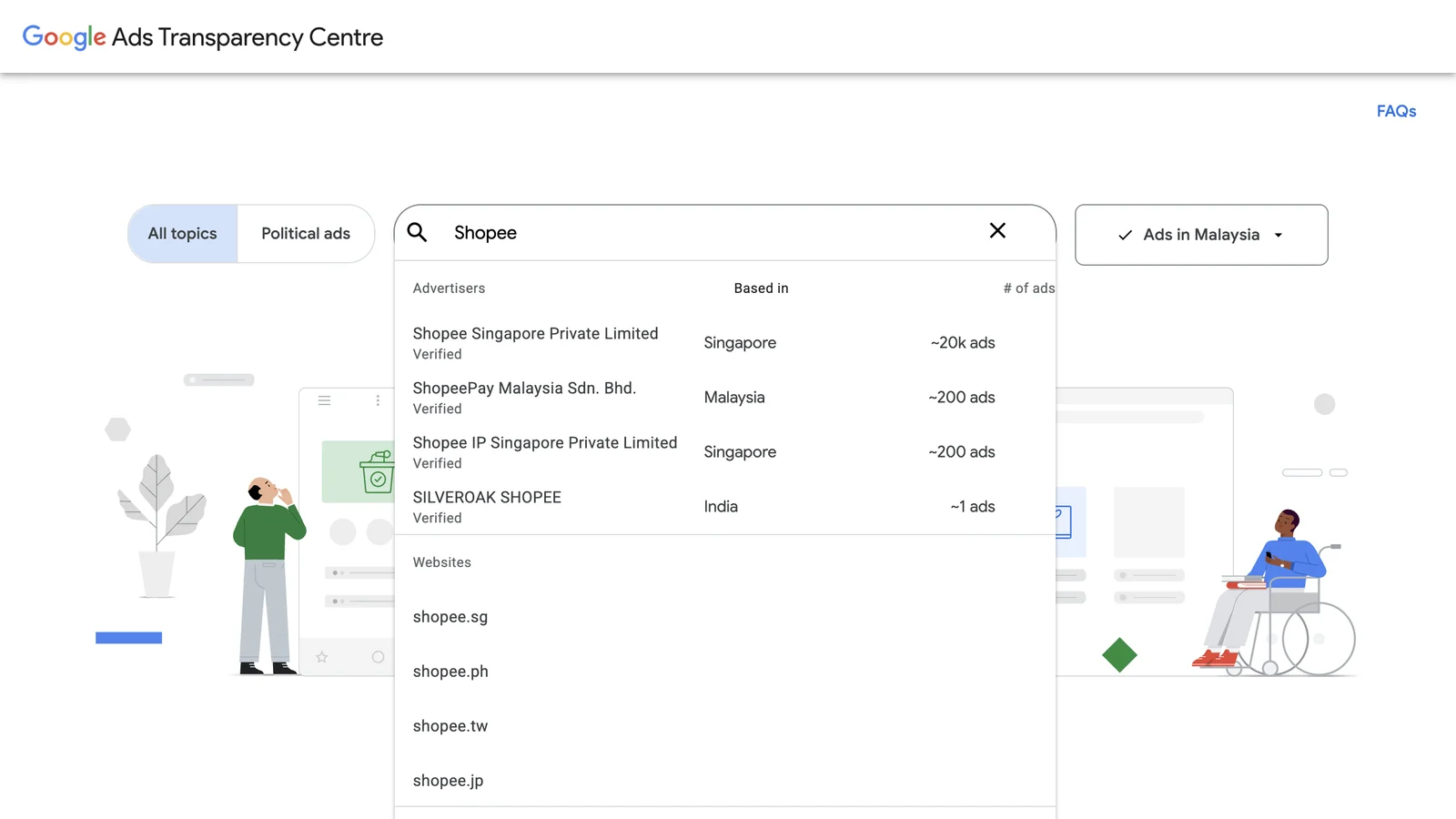Select ShopeePay Malaysia Sdn. Bhd. advertiser
Screen dimensions: 1456x819
[x=724, y=398]
